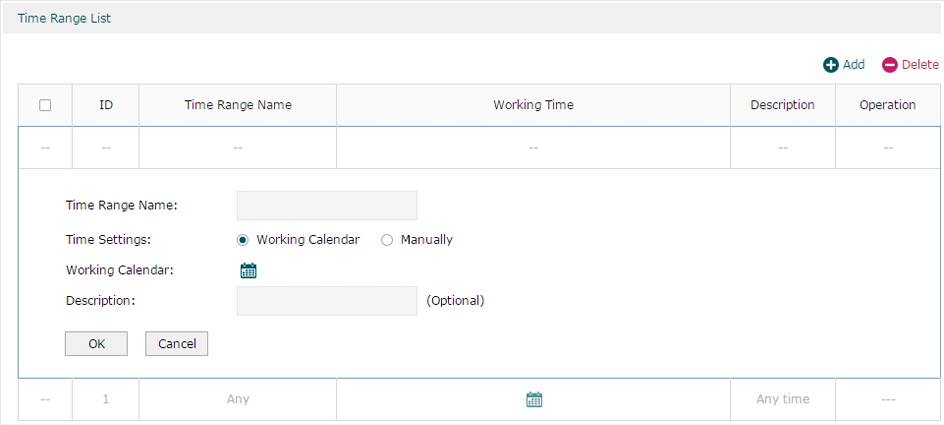
Task: Click the Time Range Name input field
Action: click(x=327, y=206)
